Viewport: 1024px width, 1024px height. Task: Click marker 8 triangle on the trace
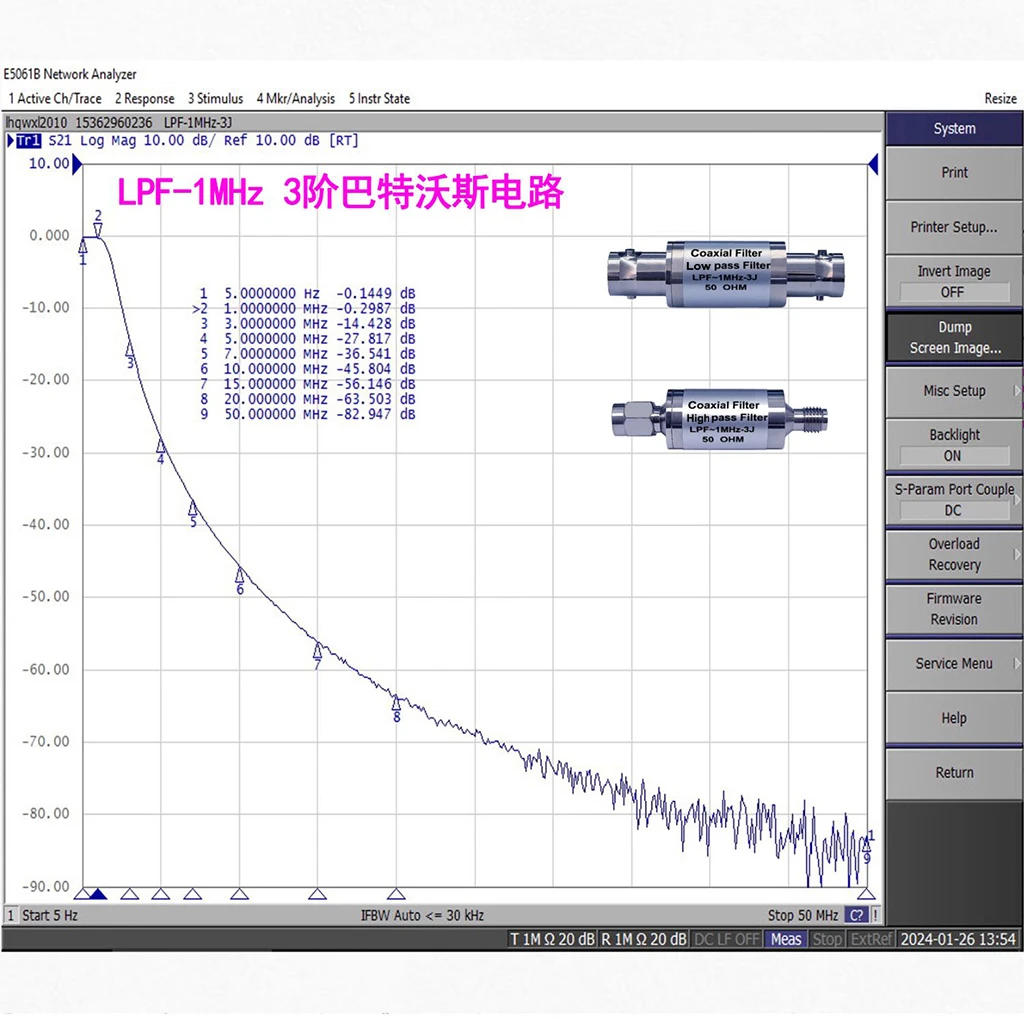(396, 702)
